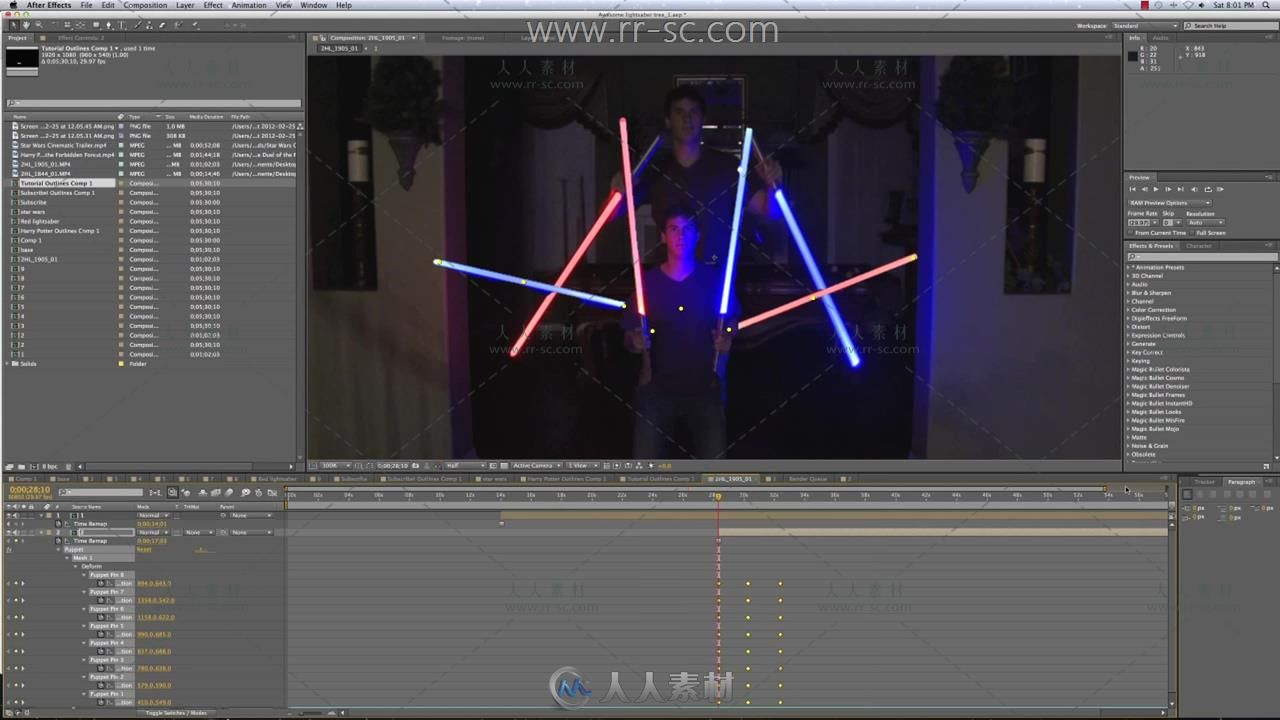The height and width of the screenshot is (720, 1280).
Task: Select the Eraser tool
Action: (x=162, y=25)
